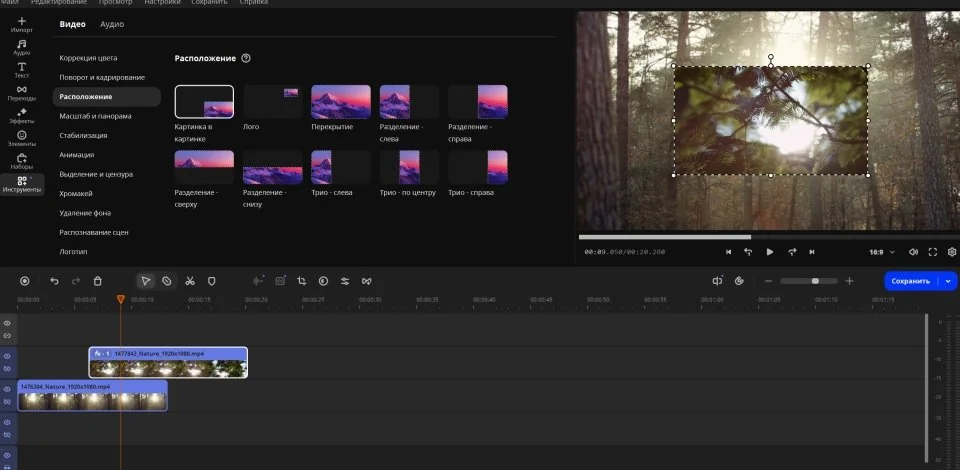Toggle eye icon for the 1476394_Nature track
The width and height of the screenshot is (960, 470).
pos(7,389)
